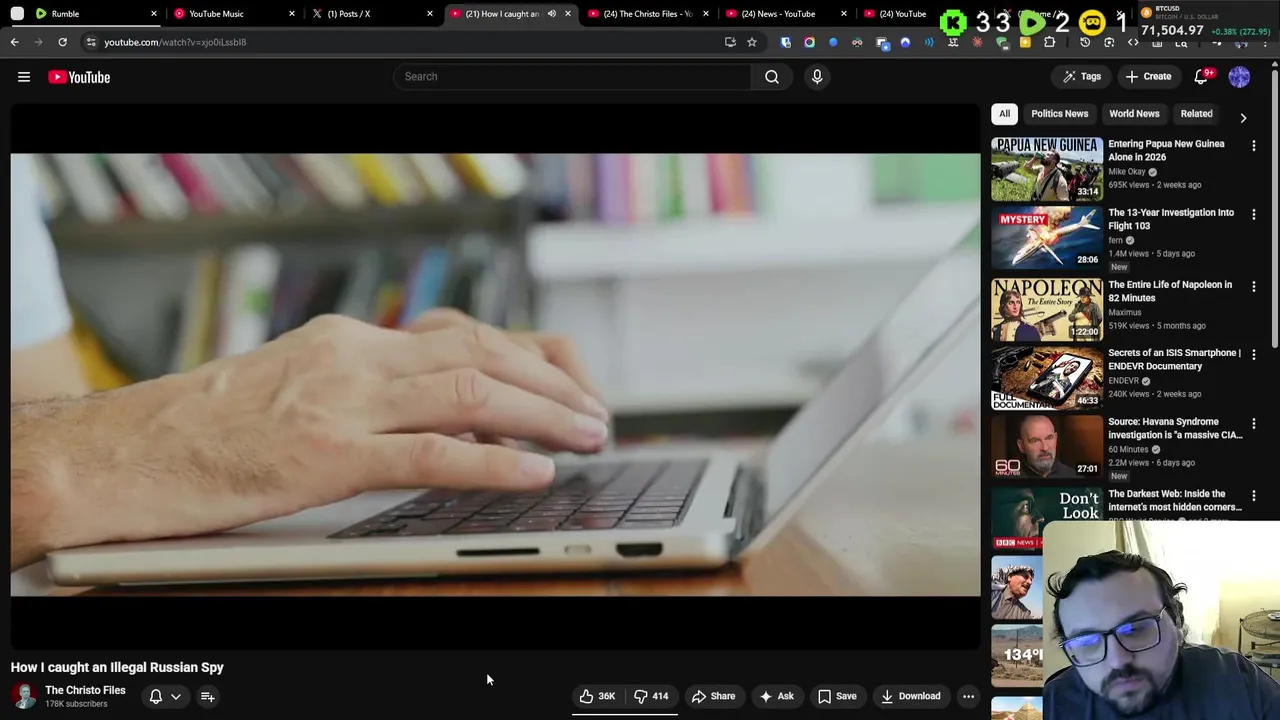
Task: Select the Politics News chip
Action: 1059,114
